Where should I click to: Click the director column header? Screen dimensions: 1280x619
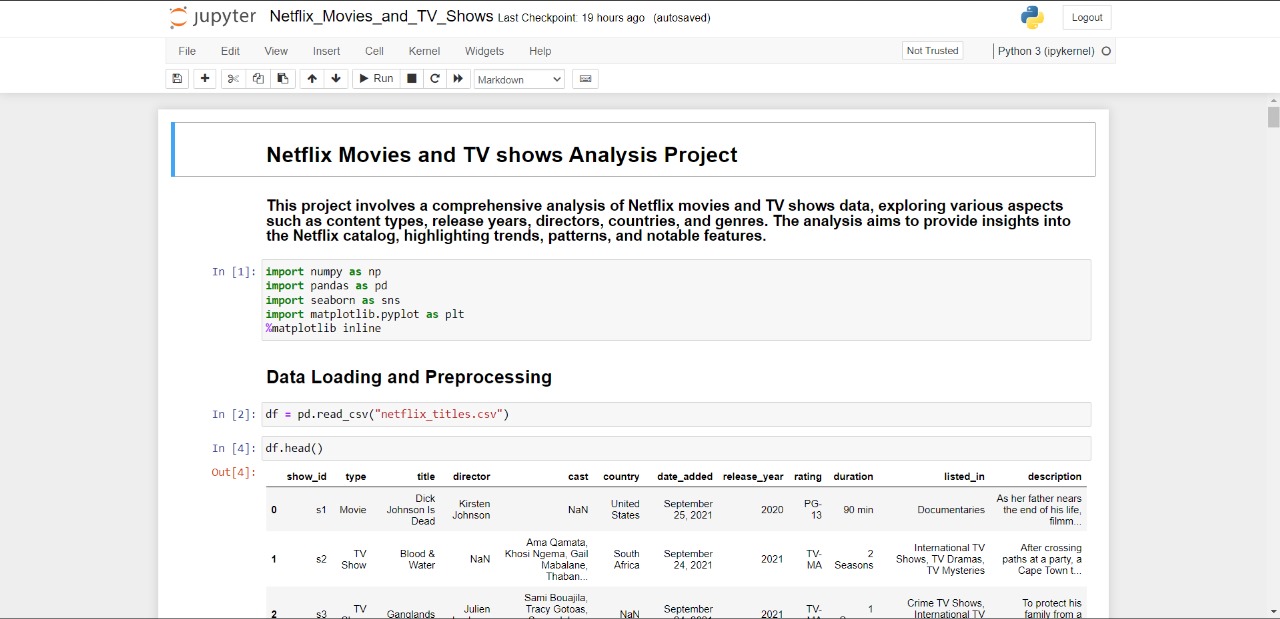click(471, 477)
